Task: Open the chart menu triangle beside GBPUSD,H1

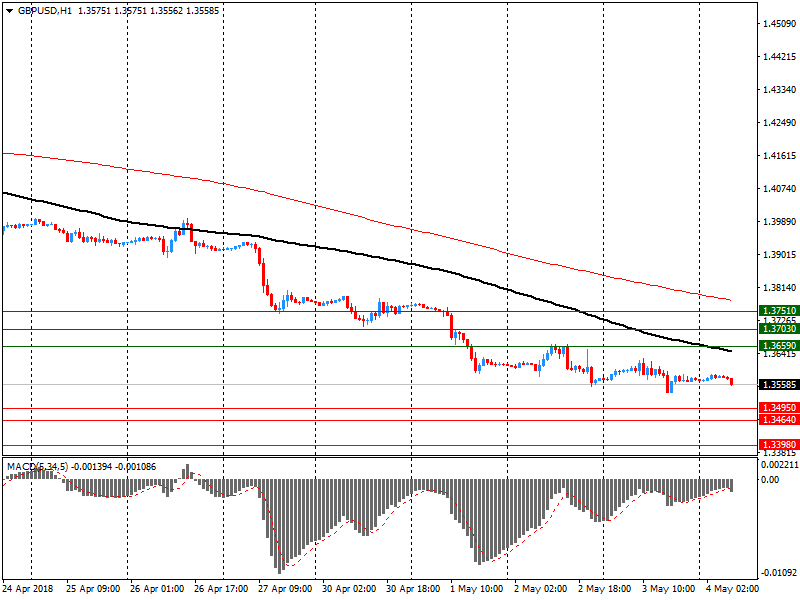Action: pos(9,11)
